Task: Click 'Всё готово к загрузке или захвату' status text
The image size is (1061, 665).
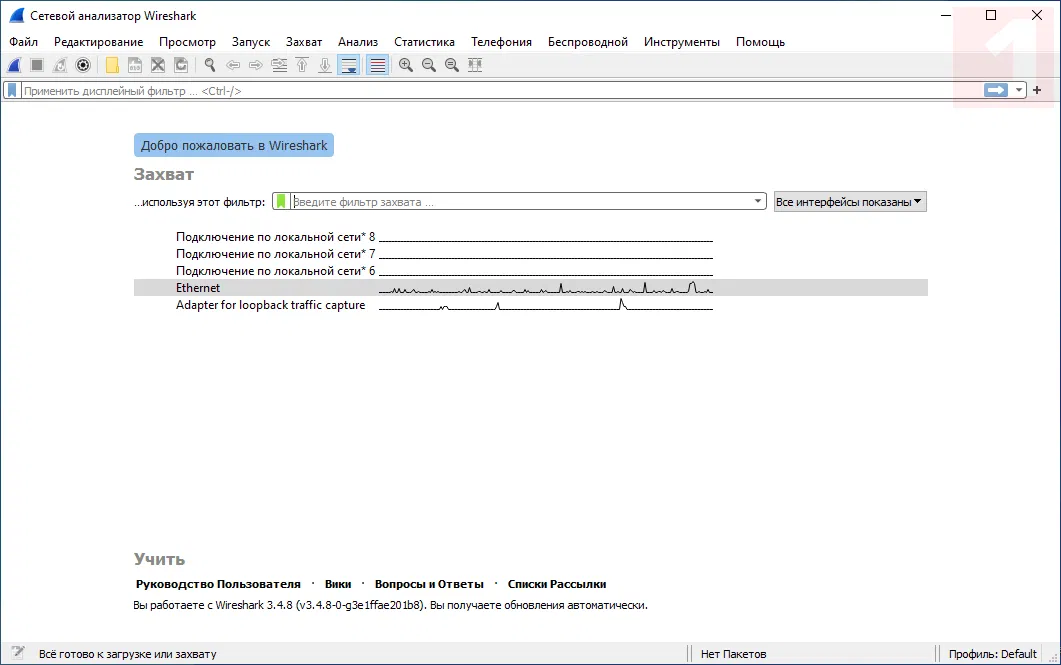Action: tap(127, 654)
